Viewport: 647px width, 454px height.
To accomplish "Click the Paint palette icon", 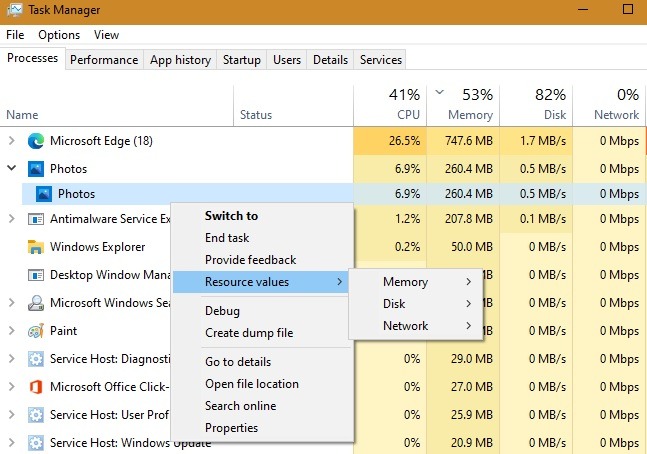I will point(36,331).
